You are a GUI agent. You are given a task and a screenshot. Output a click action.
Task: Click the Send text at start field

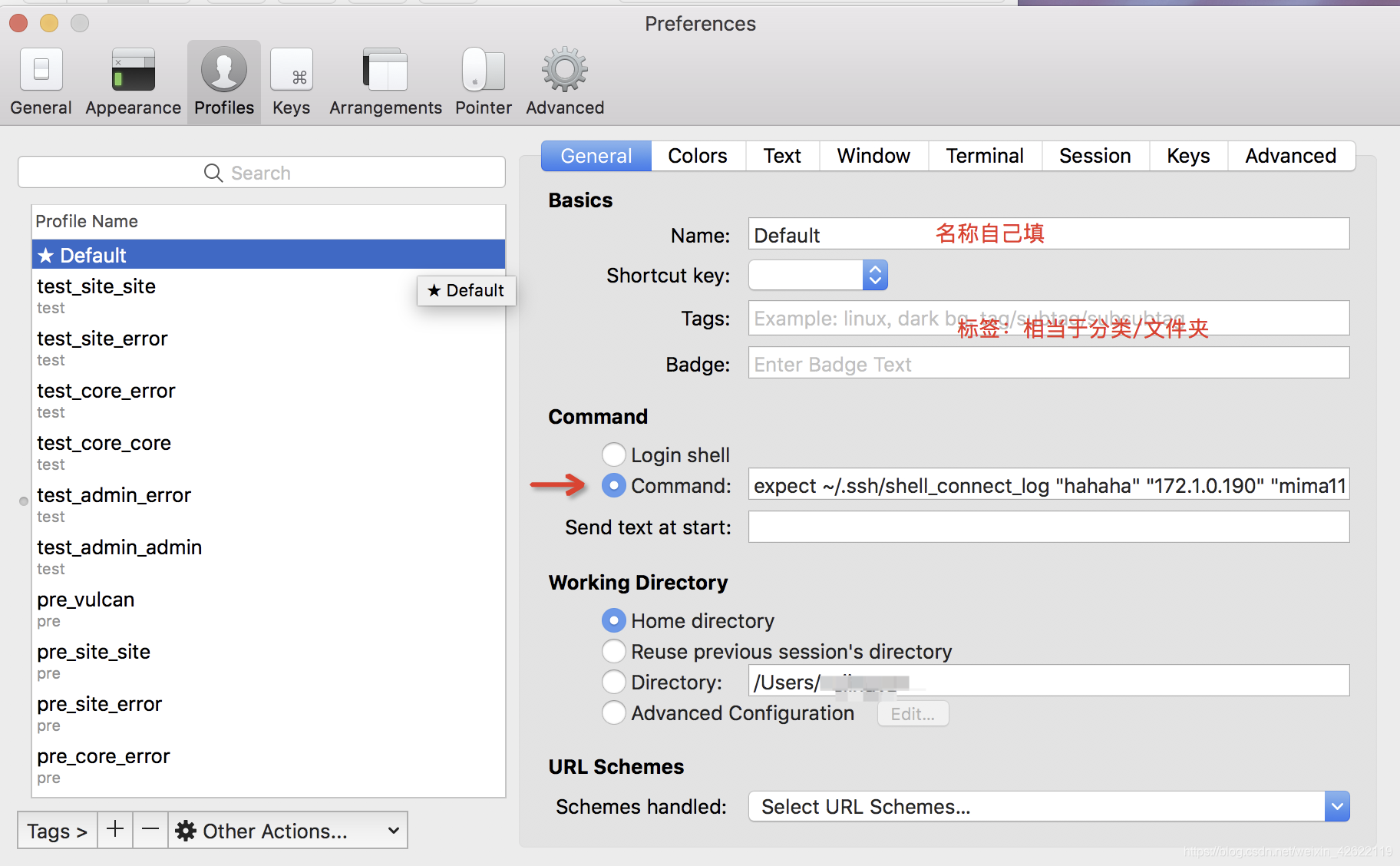pyautogui.click(x=1048, y=527)
